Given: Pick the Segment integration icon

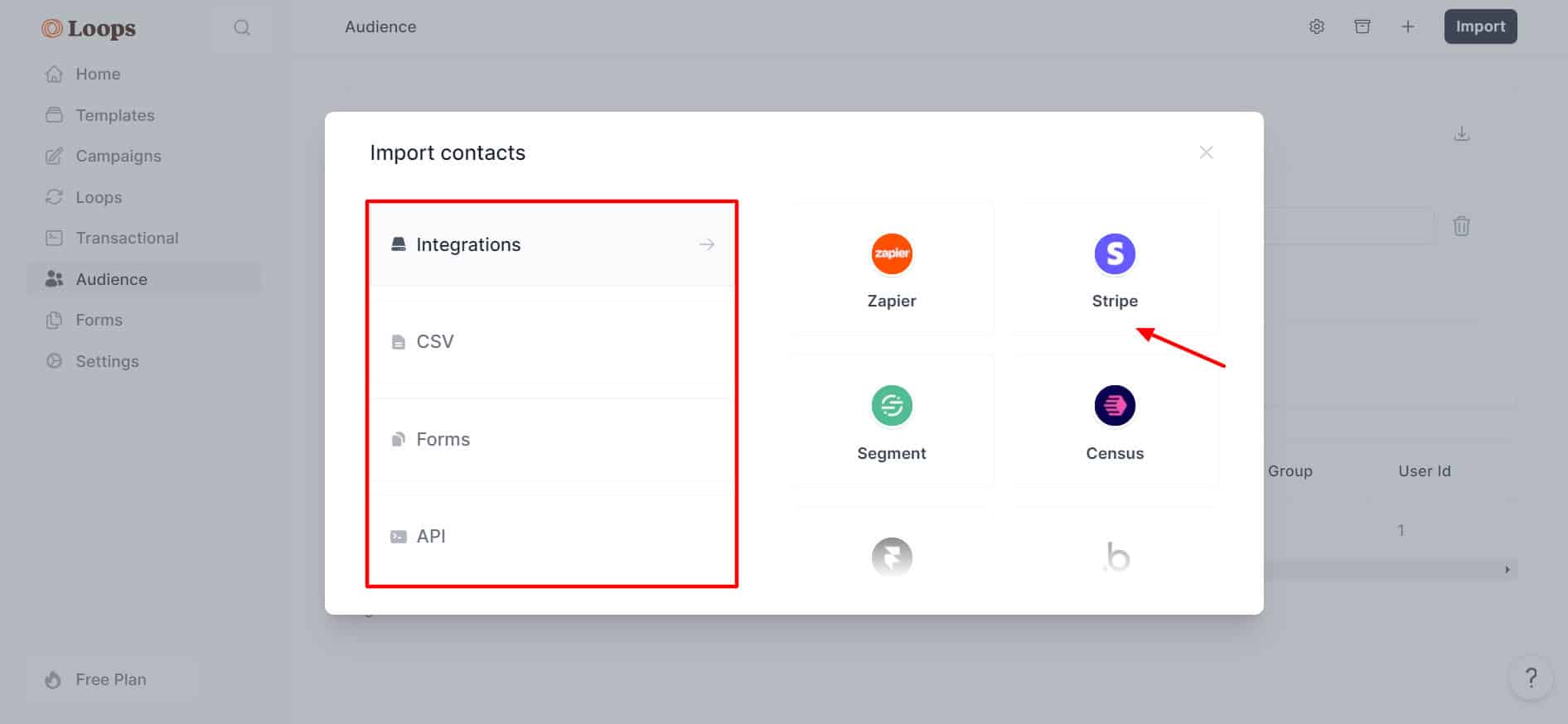Looking at the screenshot, I should [x=892, y=406].
